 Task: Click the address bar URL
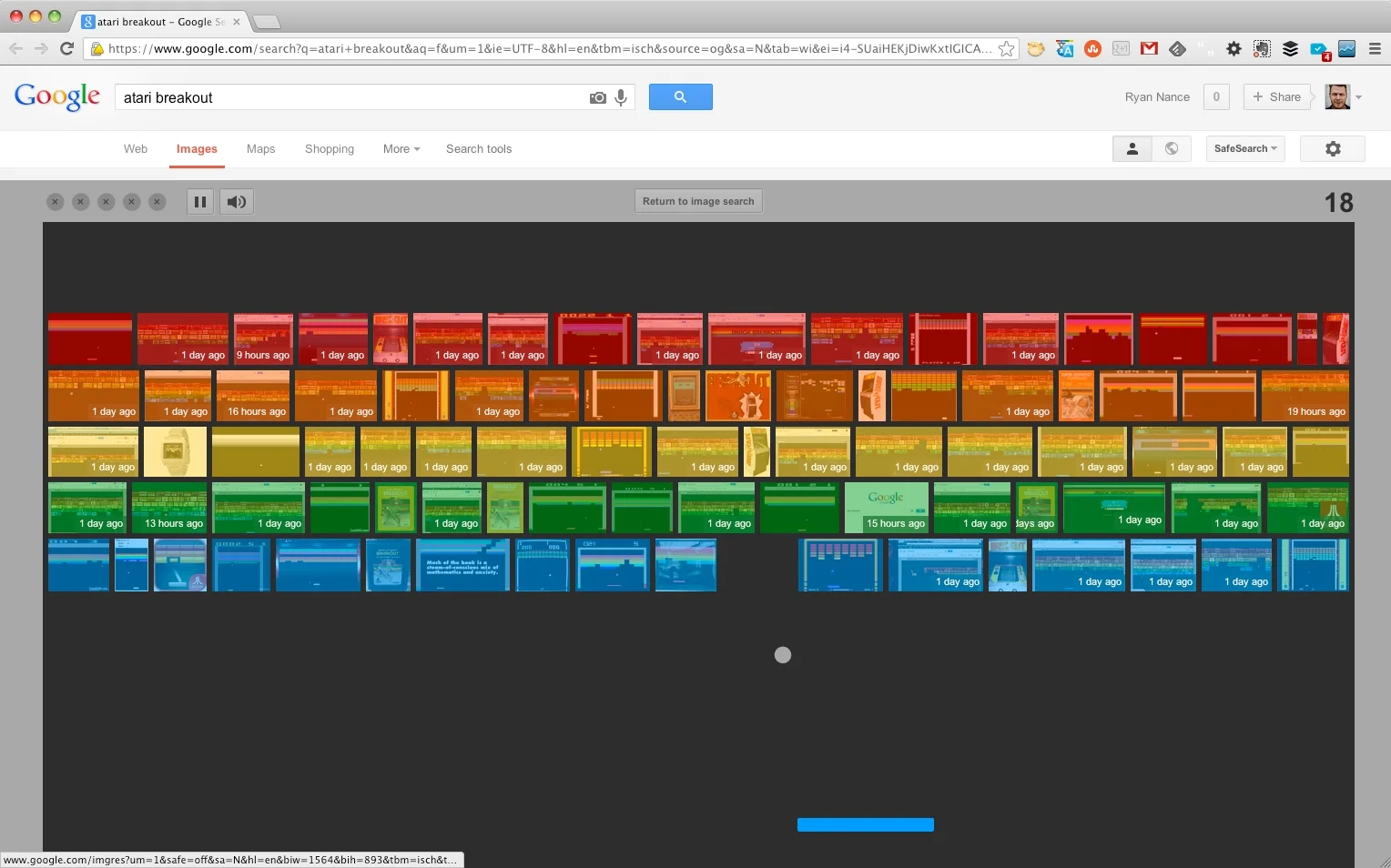[550, 49]
